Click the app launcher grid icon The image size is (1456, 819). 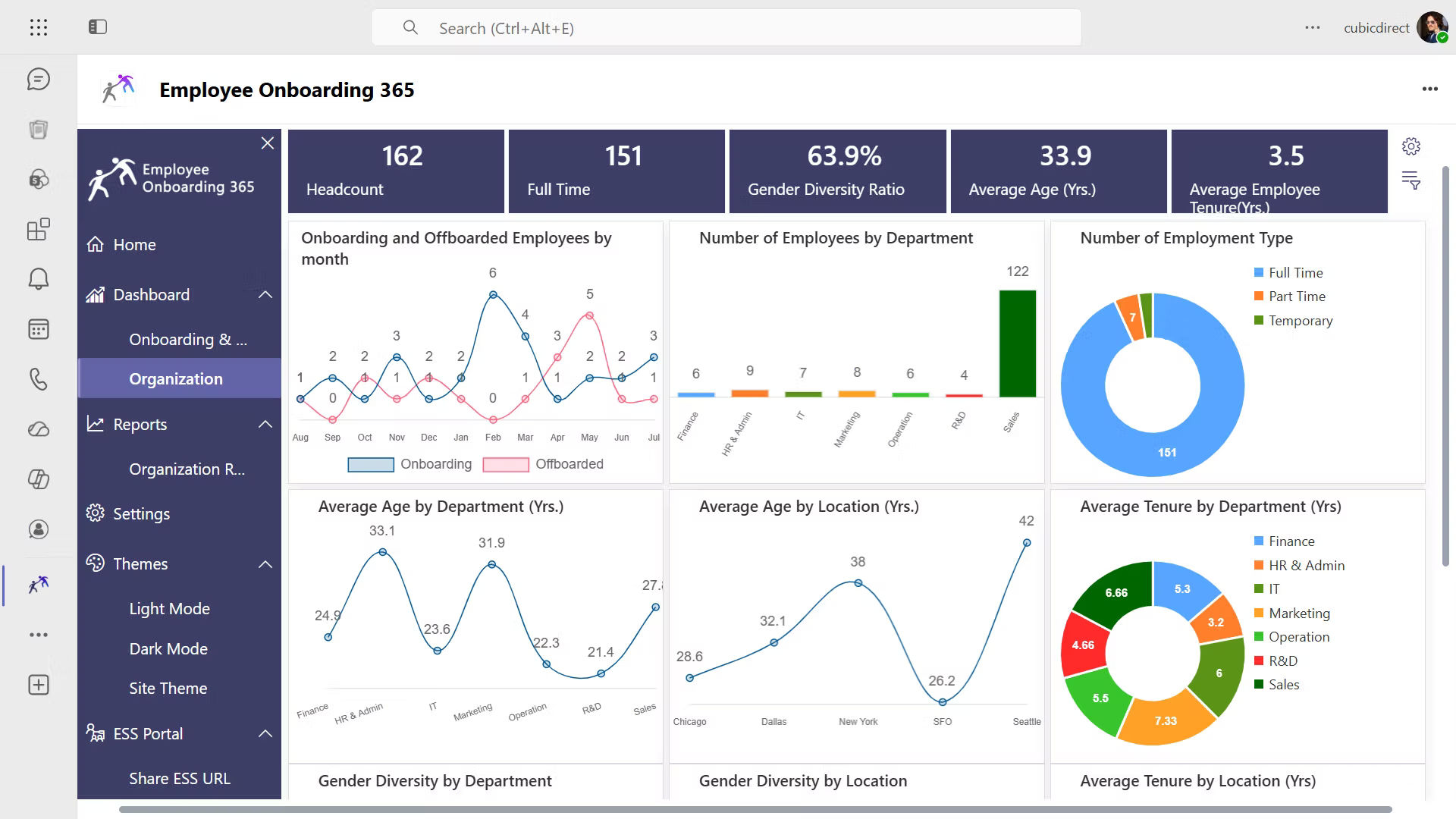click(x=39, y=27)
